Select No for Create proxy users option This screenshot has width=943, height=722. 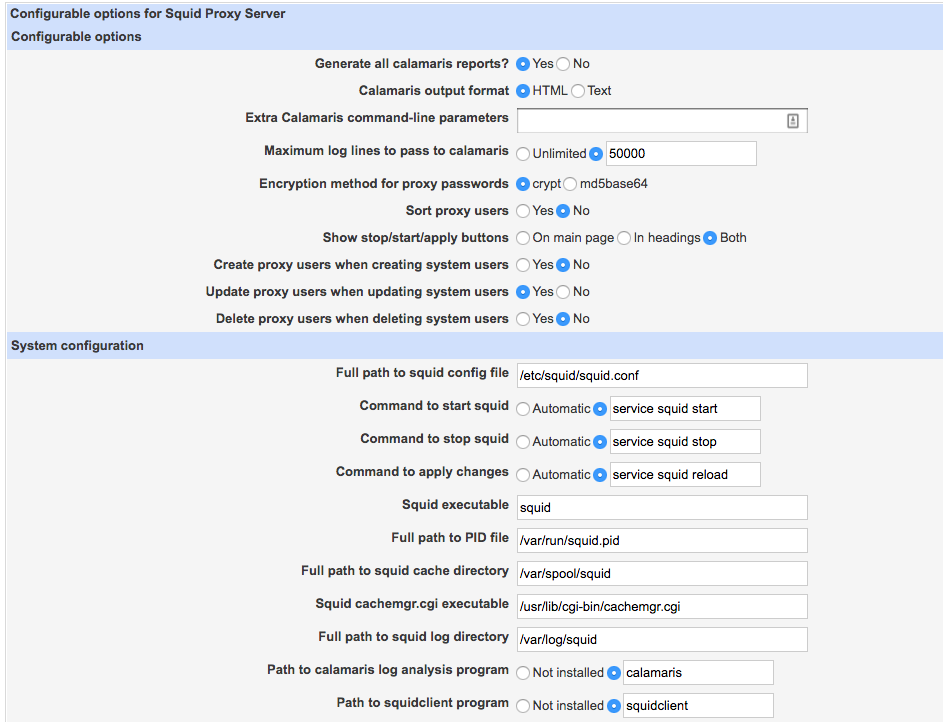[x=563, y=265]
